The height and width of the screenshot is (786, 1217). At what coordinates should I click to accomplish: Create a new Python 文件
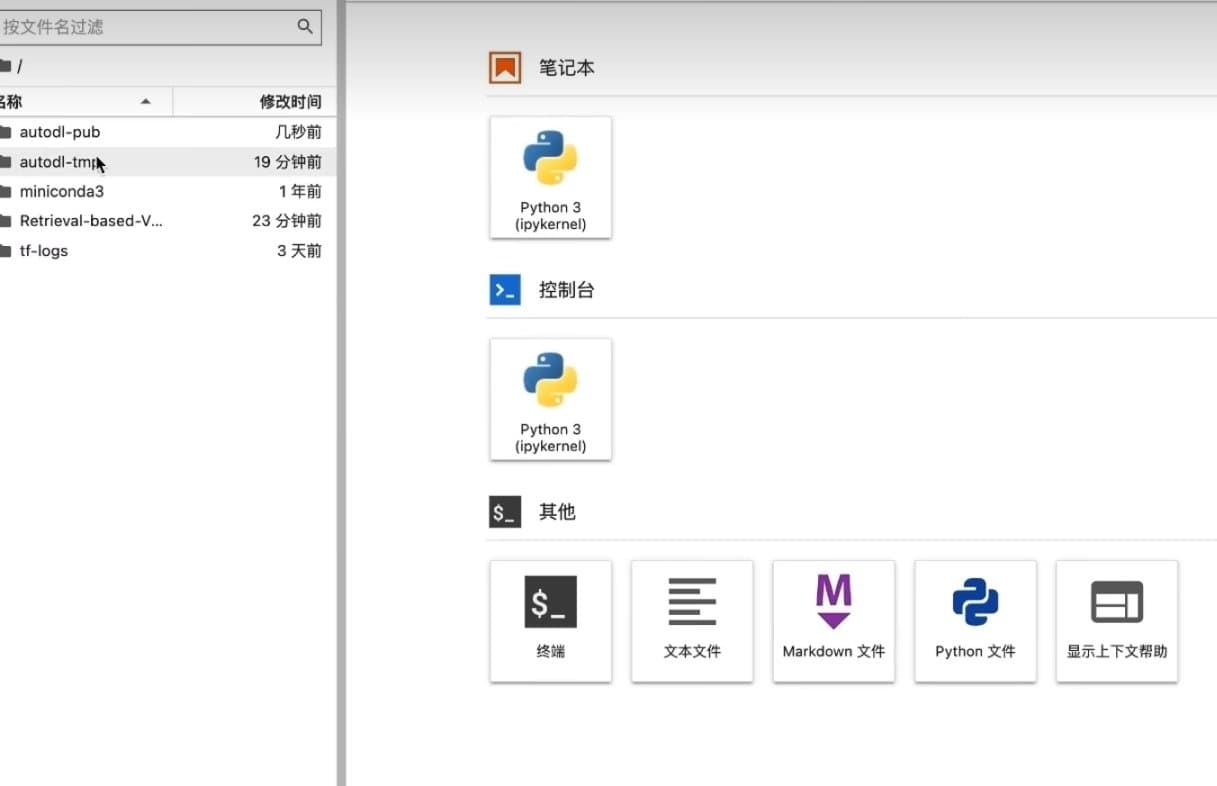[x=975, y=621]
